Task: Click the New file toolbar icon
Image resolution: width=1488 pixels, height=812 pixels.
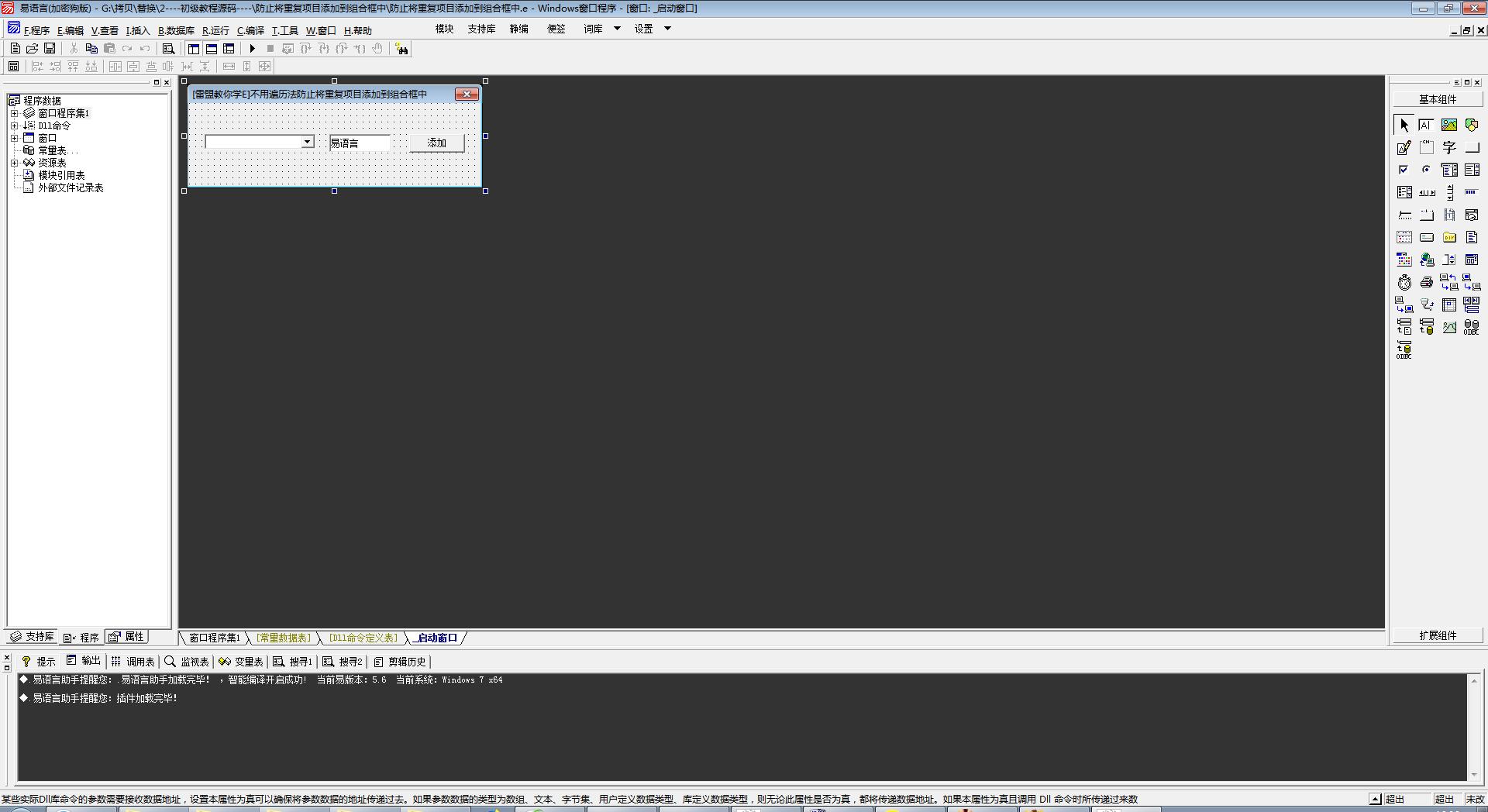Action: point(15,48)
